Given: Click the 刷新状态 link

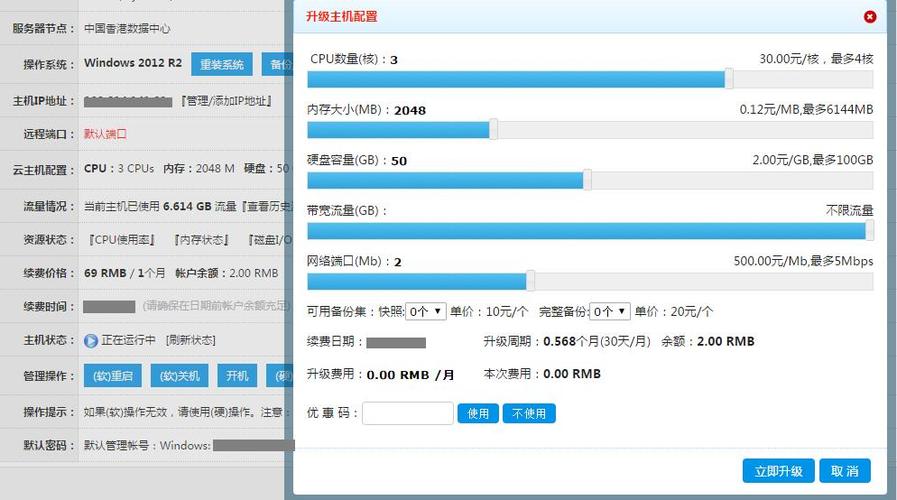Looking at the screenshot, I should coord(190,340).
